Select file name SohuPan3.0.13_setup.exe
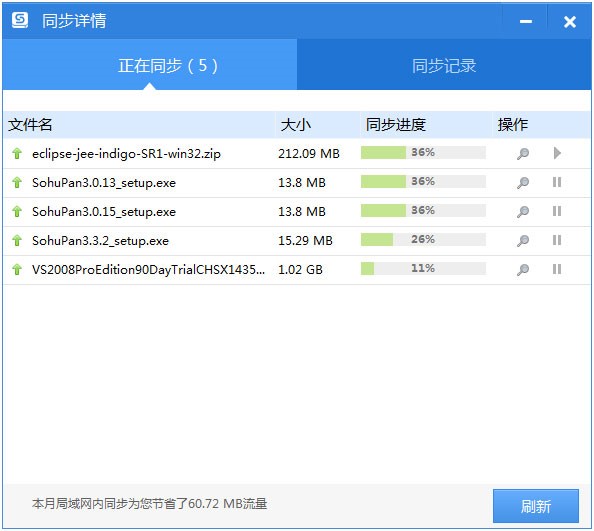 (x=104, y=183)
